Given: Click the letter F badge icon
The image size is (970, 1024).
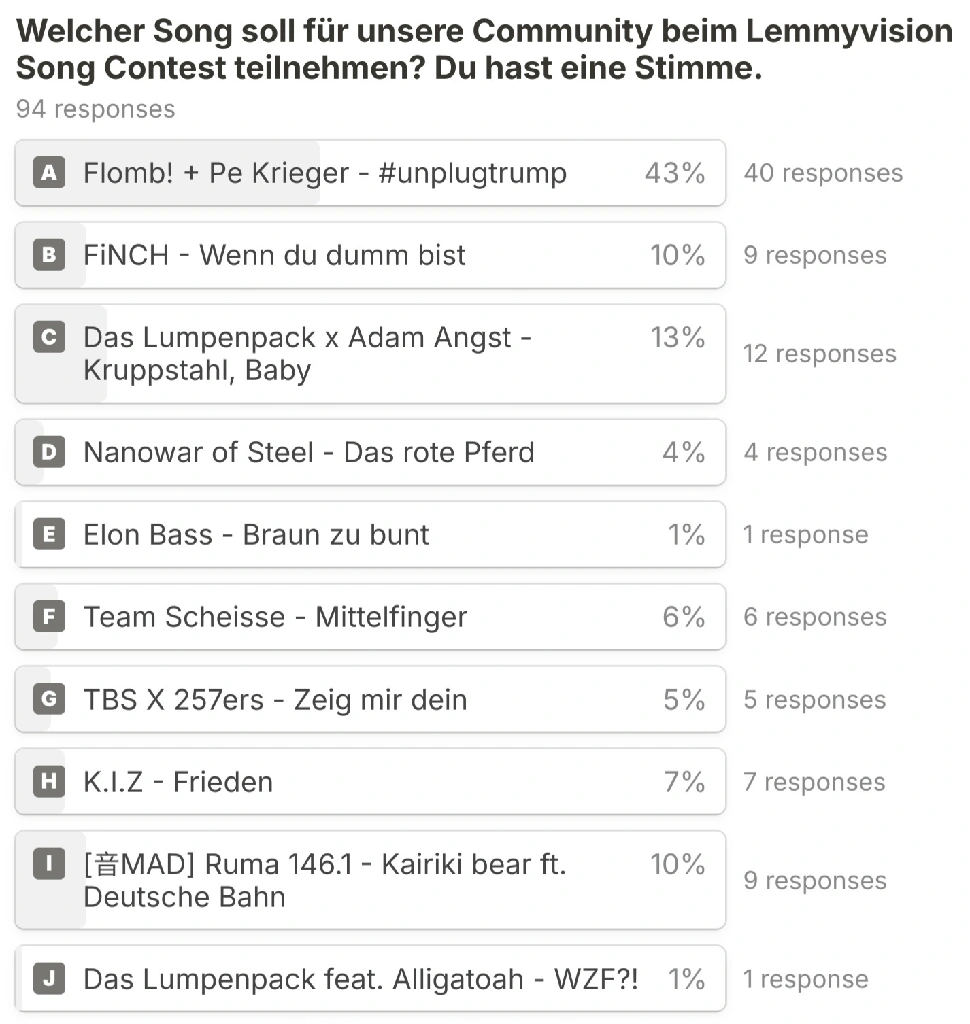Looking at the screenshot, I should (x=49, y=616).
